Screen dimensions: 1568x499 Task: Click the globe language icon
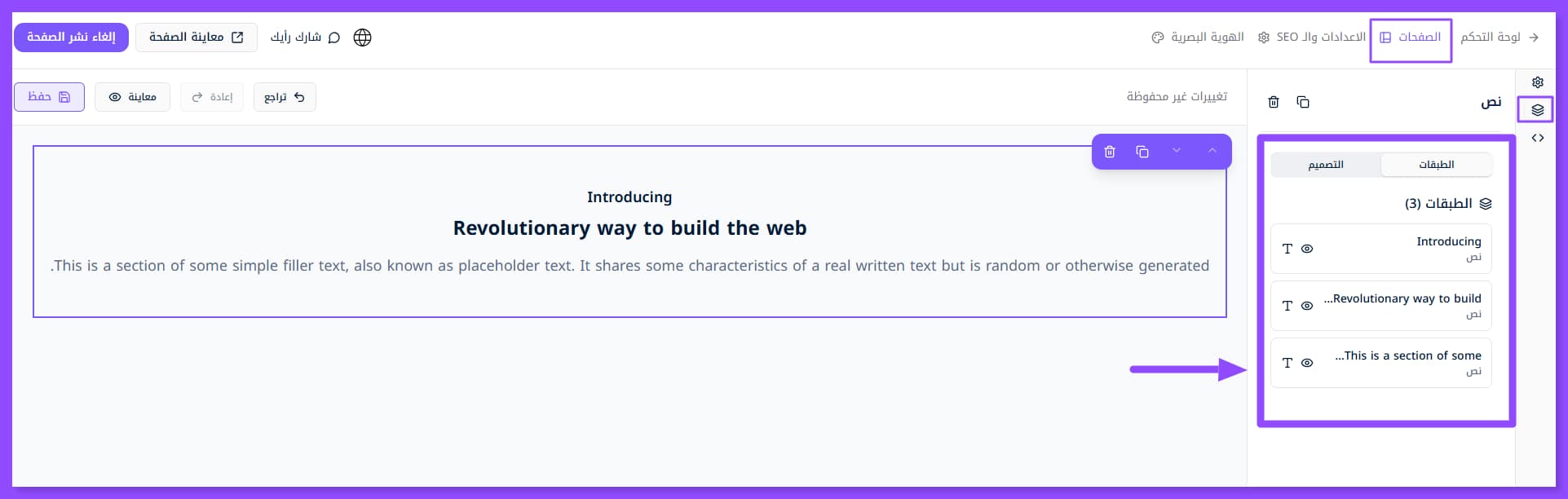(362, 38)
